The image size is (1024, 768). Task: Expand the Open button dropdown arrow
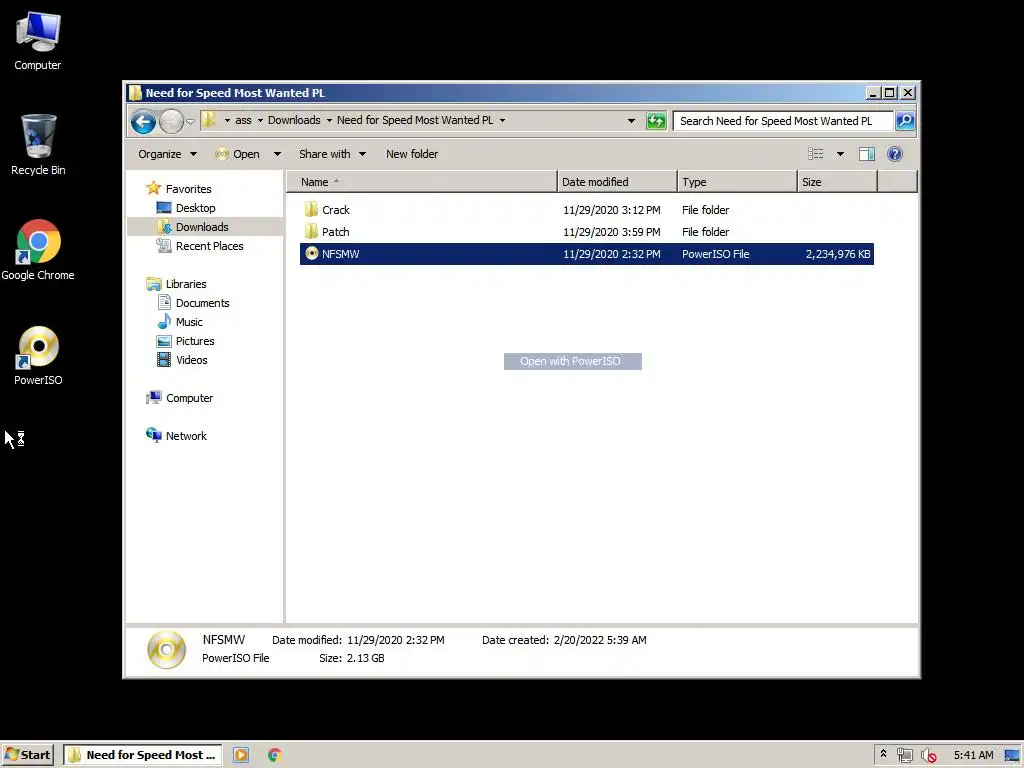pos(277,154)
